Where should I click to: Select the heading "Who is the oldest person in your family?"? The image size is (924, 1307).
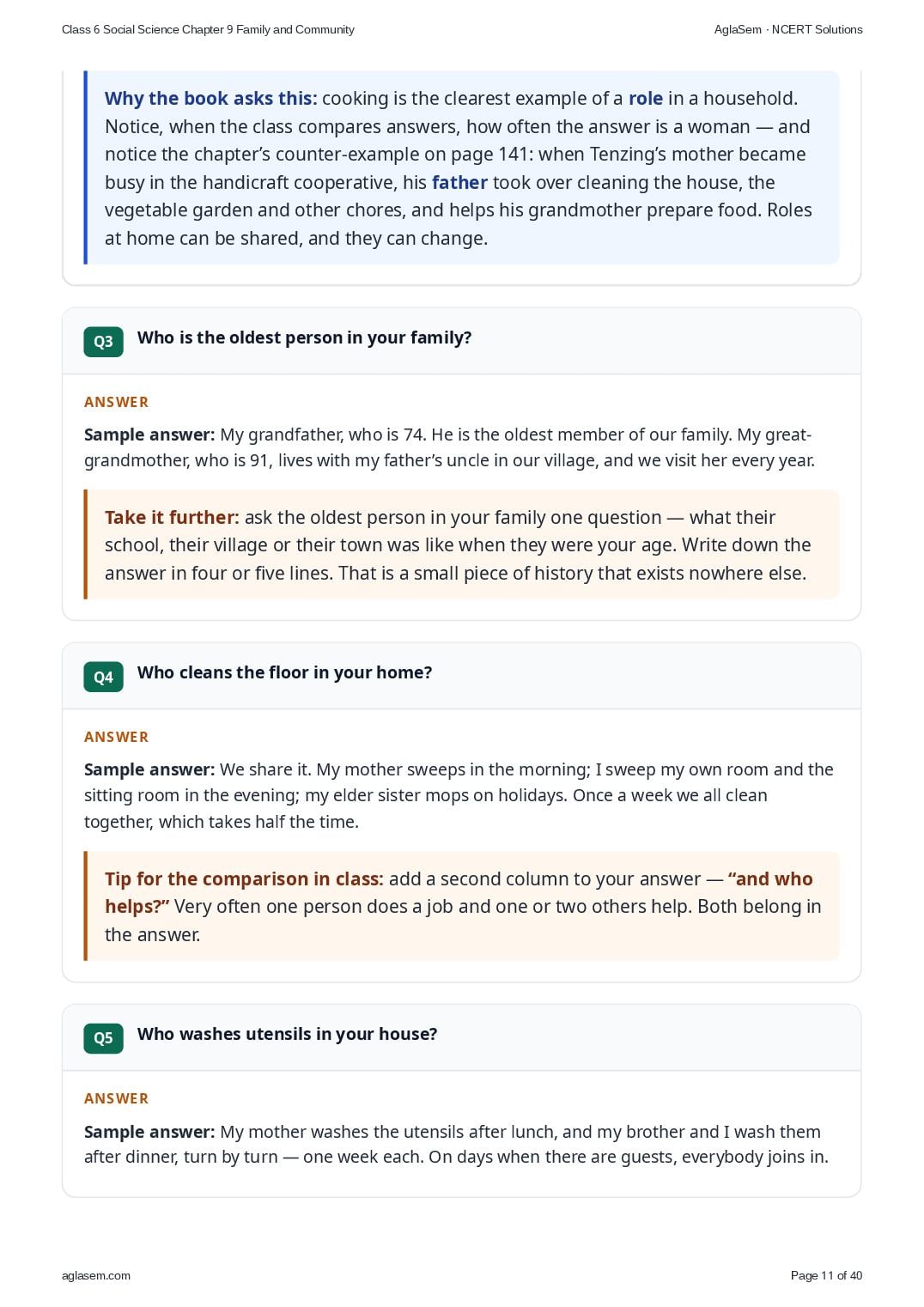pyautogui.click(x=305, y=337)
